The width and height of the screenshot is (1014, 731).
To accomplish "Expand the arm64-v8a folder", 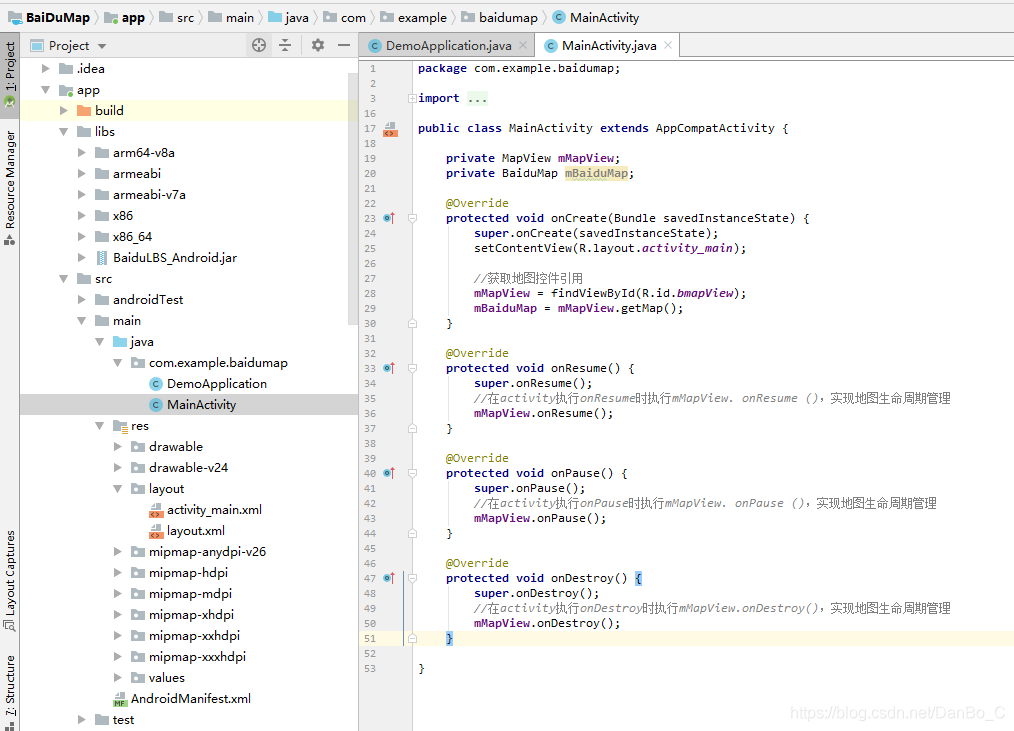I will pos(81,153).
